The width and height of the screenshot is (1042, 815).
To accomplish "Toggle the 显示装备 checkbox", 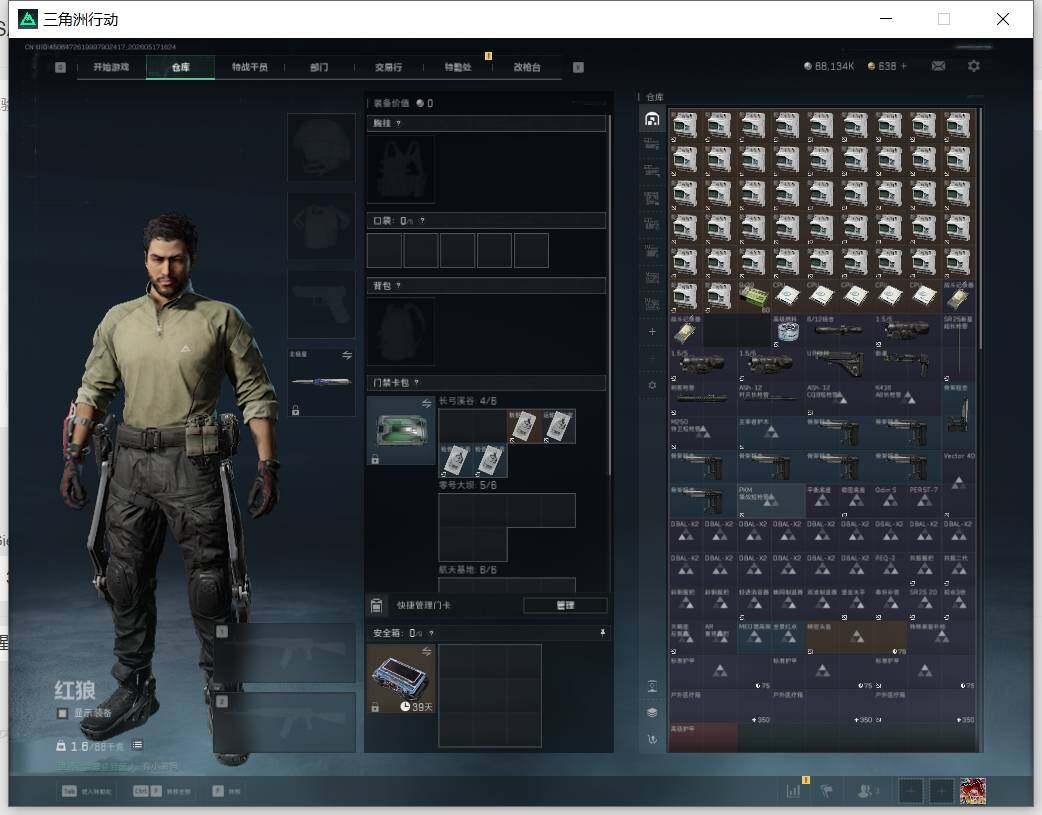I will pos(62,713).
